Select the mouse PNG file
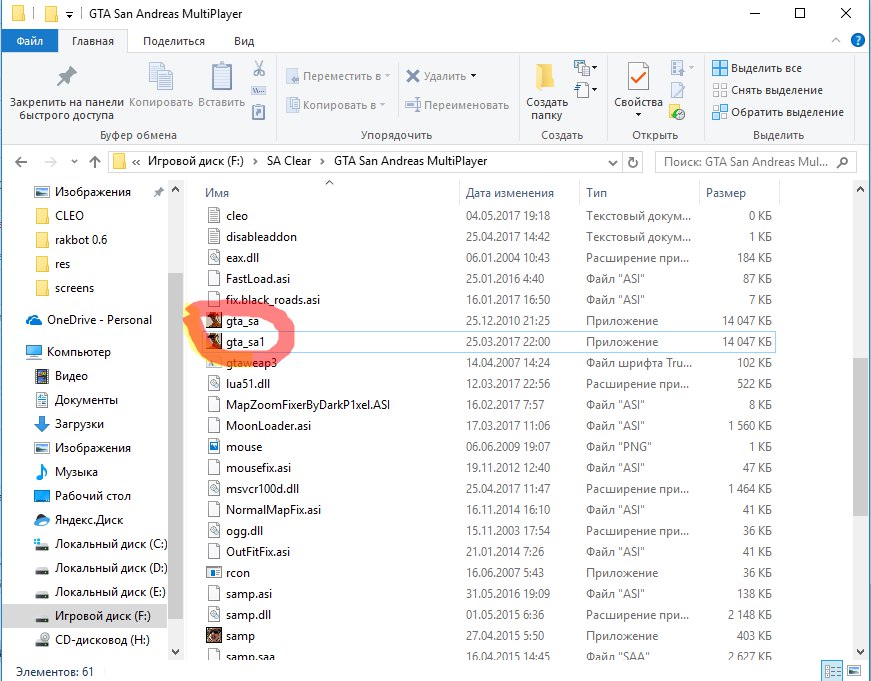The image size is (871, 681). 489,447
